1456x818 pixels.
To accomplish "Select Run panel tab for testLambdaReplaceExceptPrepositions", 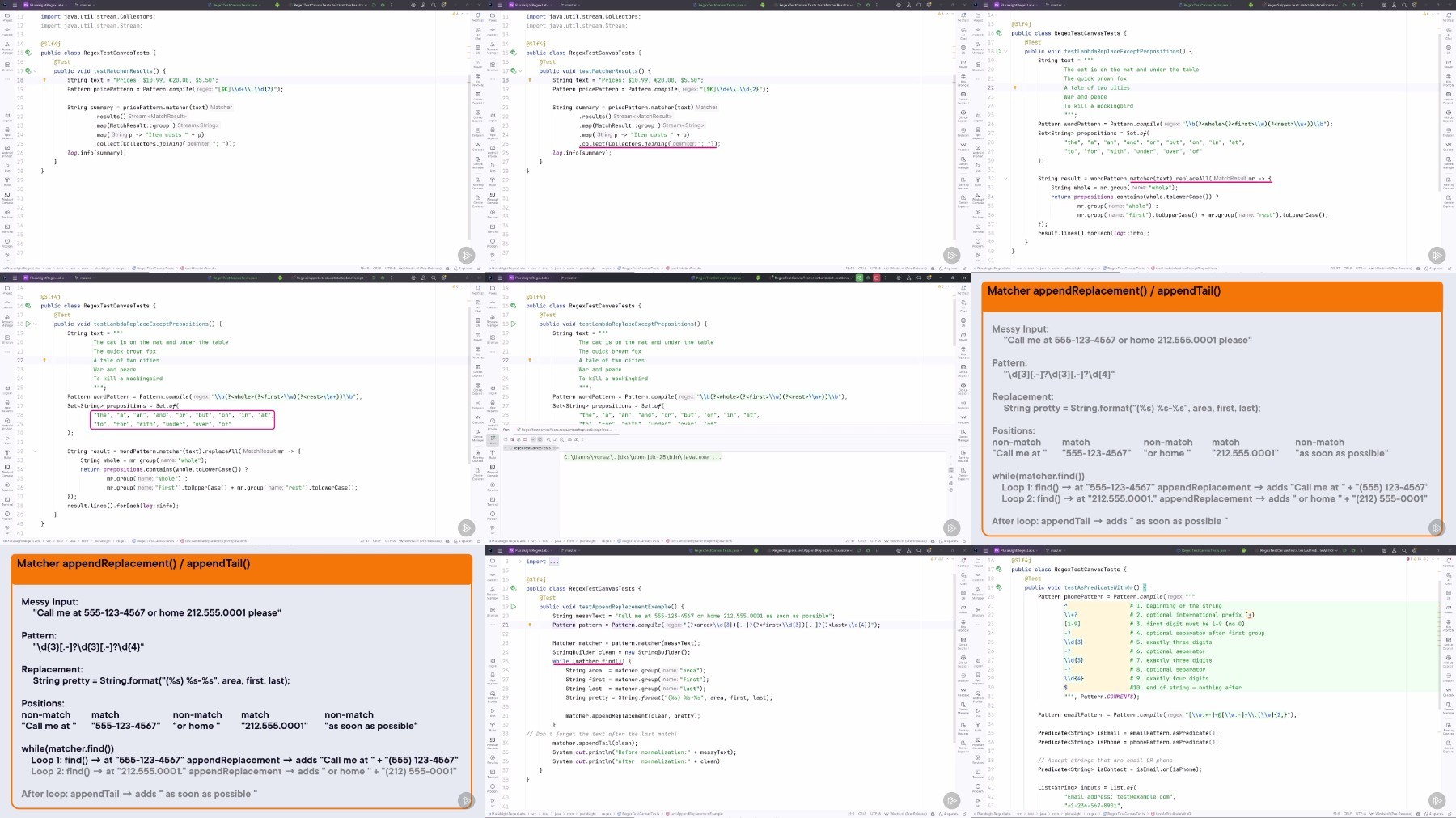I will pyautogui.click(x=566, y=430).
